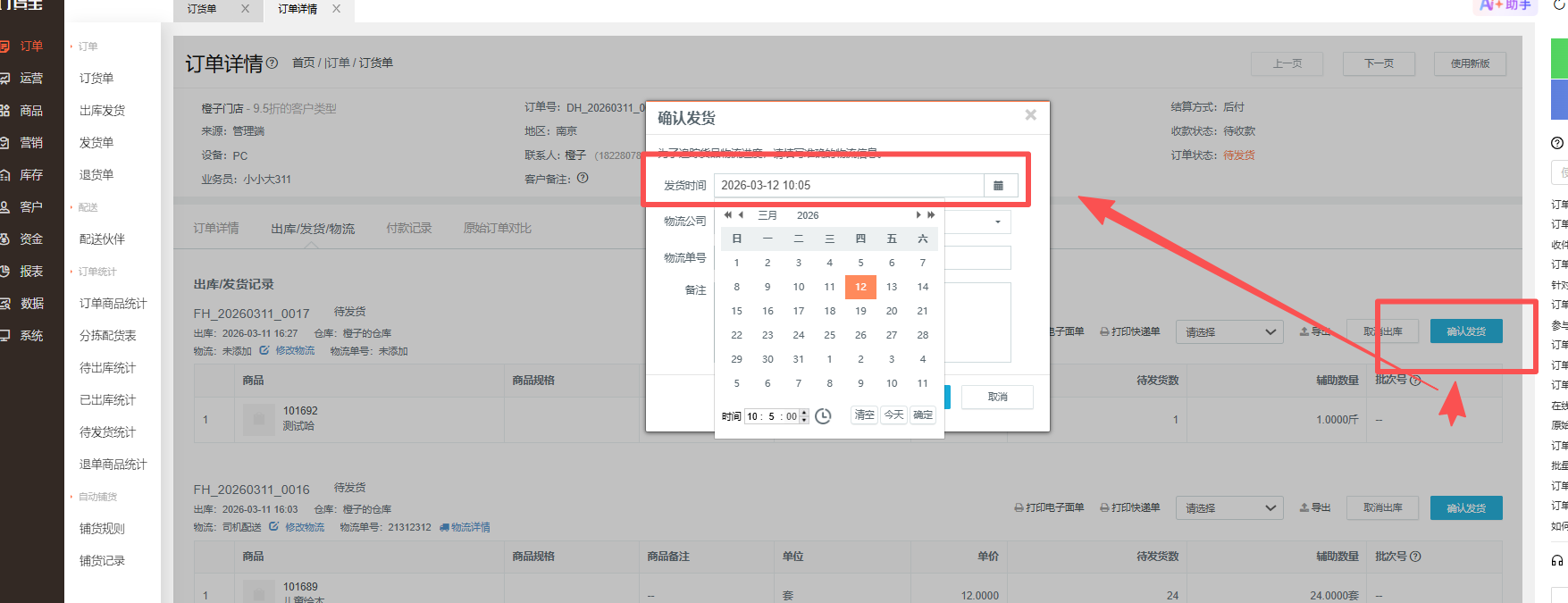Switch to 付款记录 tab
The height and width of the screenshot is (603, 1568).
(x=408, y=229)
